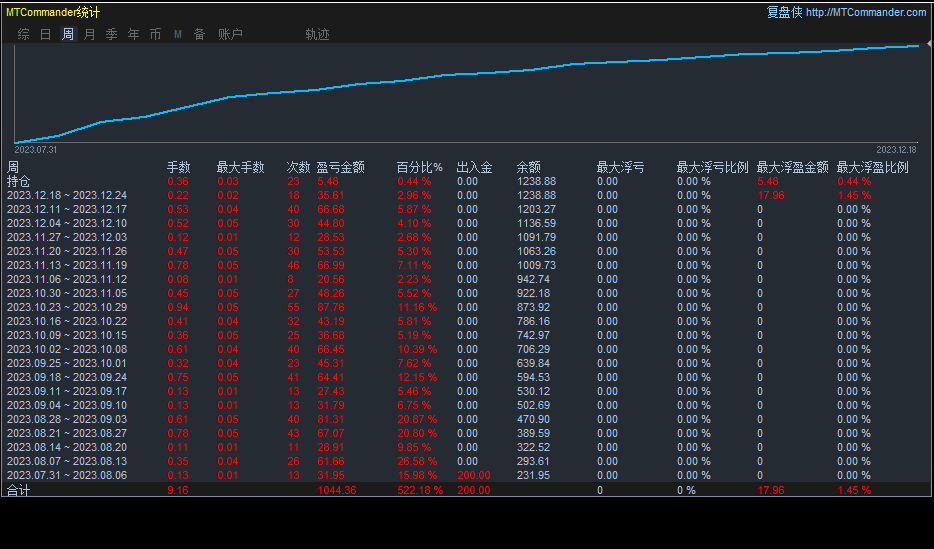
Task: Select the 周 weekly statistics tab
Action: click(x=68, y=35)
